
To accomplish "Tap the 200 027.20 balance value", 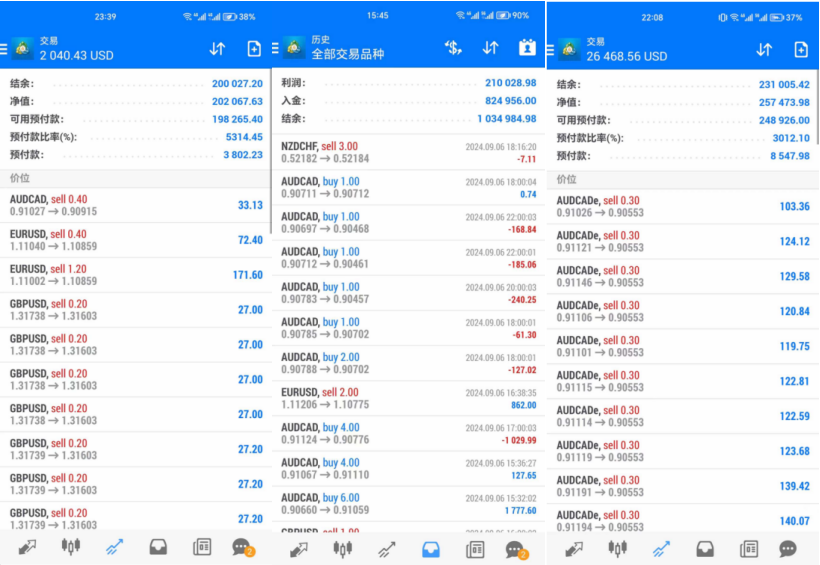I will coord(237,84).
